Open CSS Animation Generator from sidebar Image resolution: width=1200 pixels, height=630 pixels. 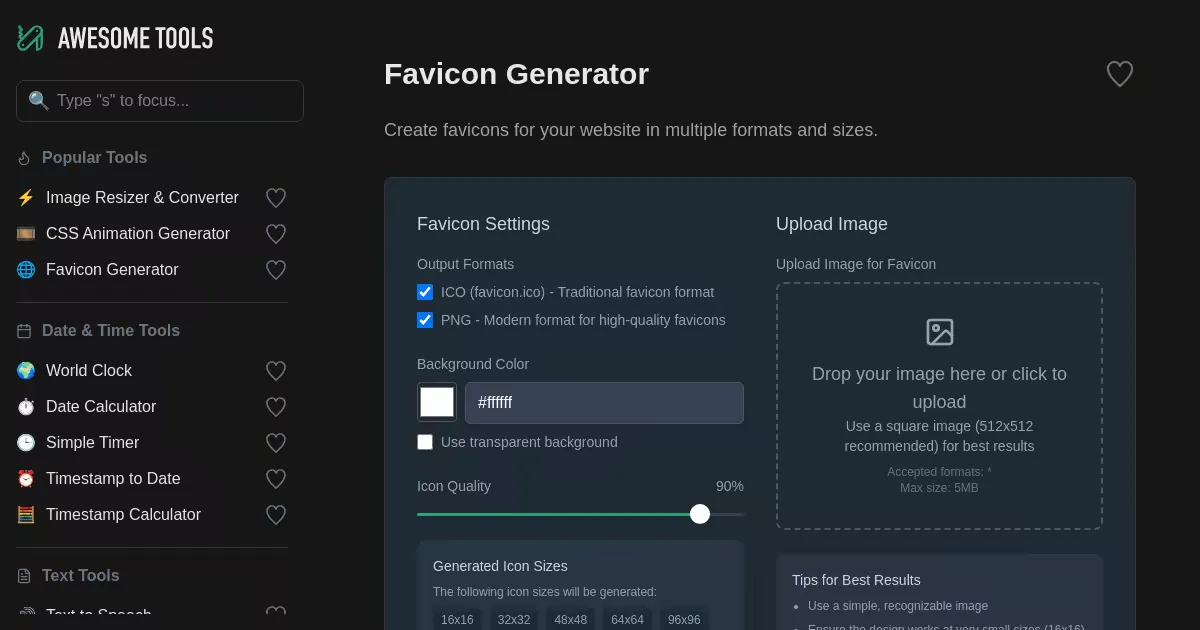tap(138, 234)
